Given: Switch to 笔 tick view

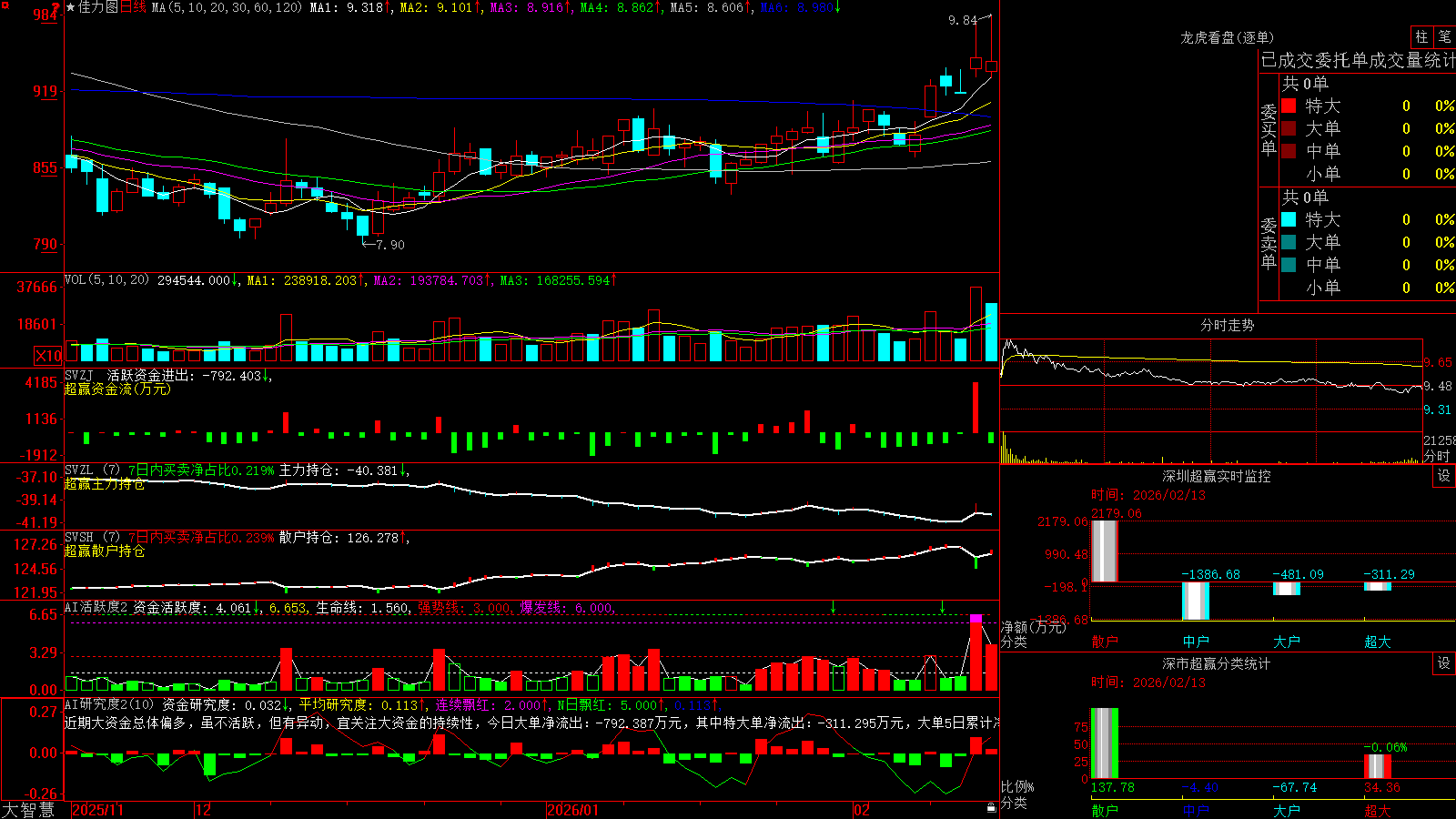Looking at the screenshot, I should pyautogui.click(x=1445, y=37).
